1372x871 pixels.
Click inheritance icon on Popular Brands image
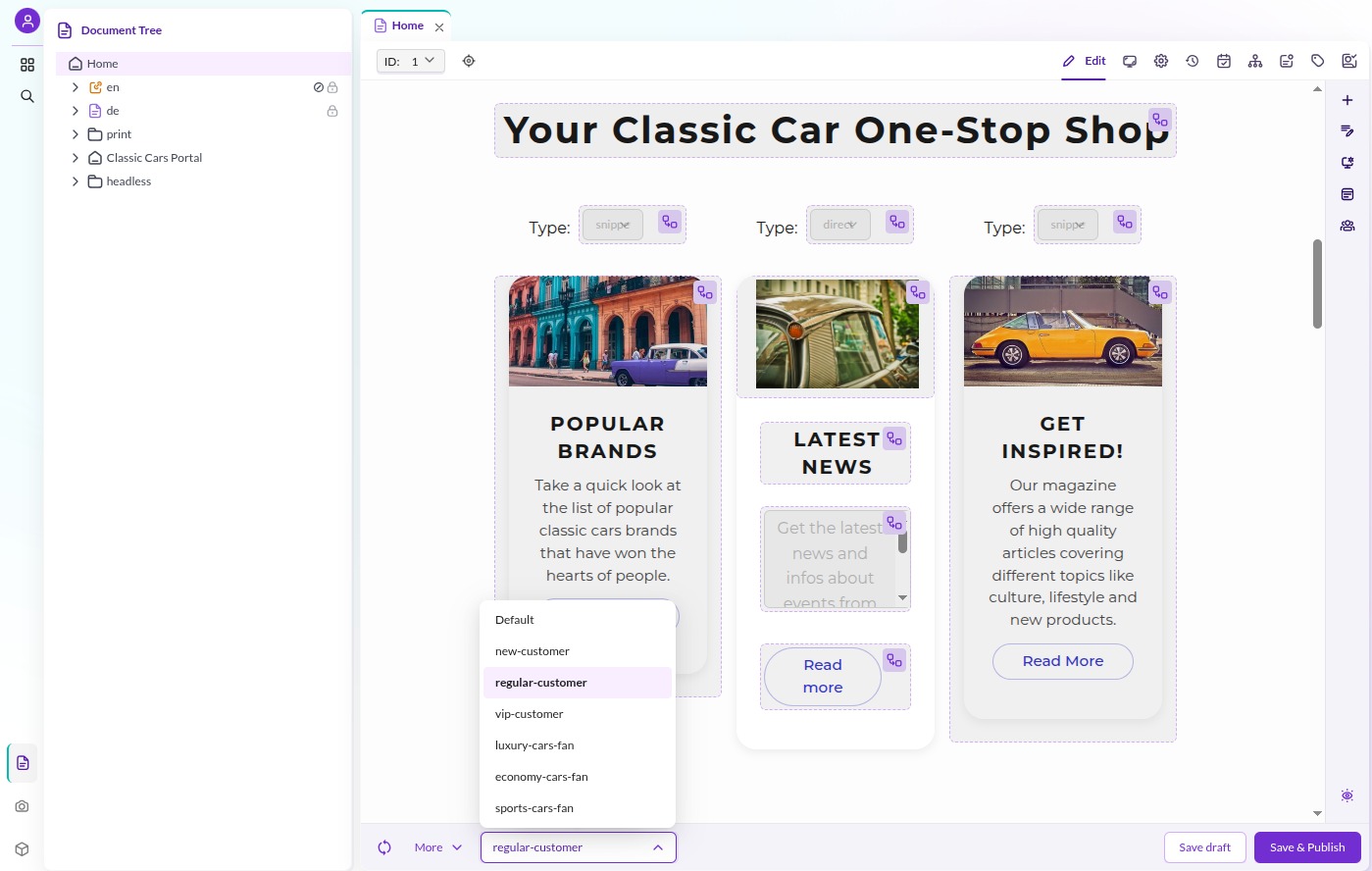[x=705, y=292]
